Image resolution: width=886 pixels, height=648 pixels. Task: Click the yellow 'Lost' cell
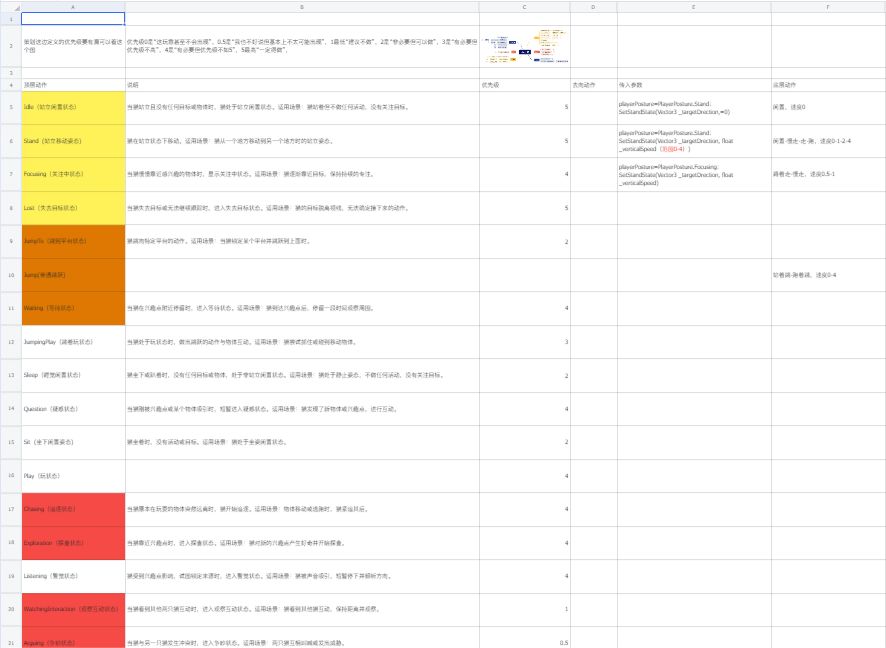(x=73, y=208)
